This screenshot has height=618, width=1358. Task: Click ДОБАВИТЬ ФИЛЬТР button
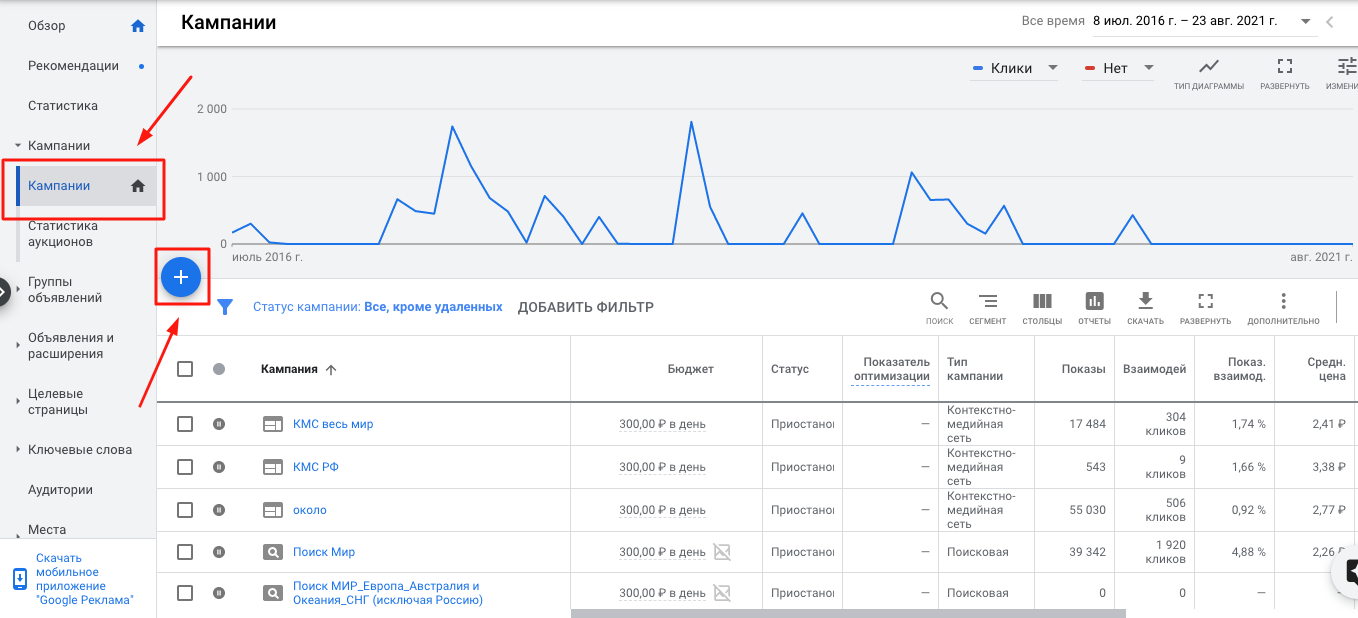point(586,307)
